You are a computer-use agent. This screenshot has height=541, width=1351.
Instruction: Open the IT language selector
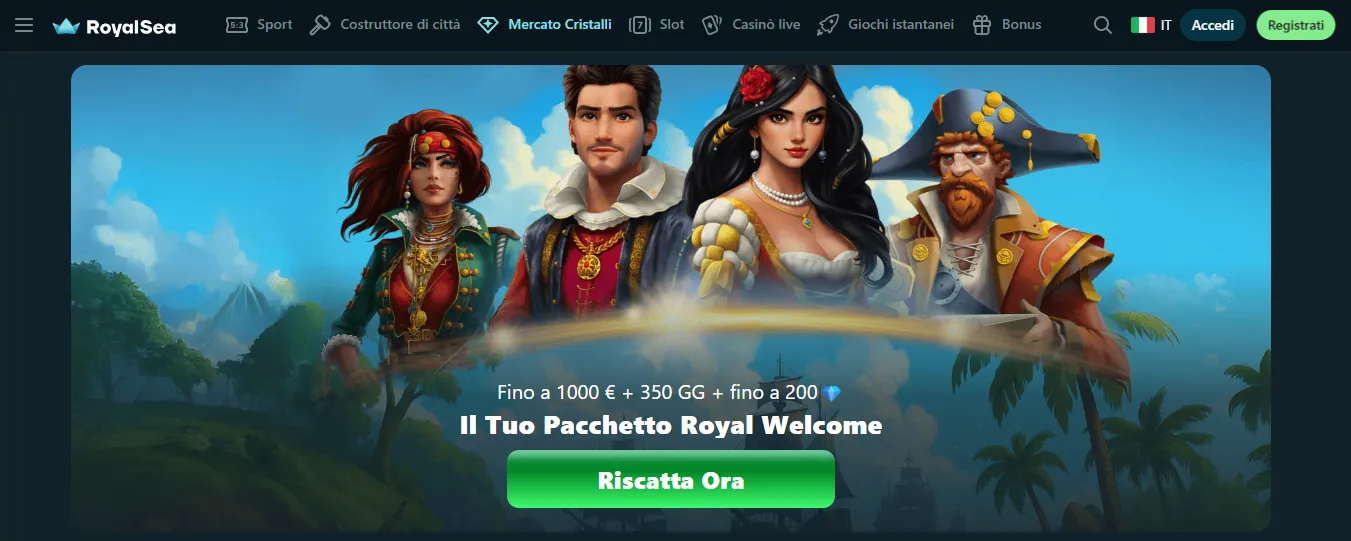[x=1151, y=25]
